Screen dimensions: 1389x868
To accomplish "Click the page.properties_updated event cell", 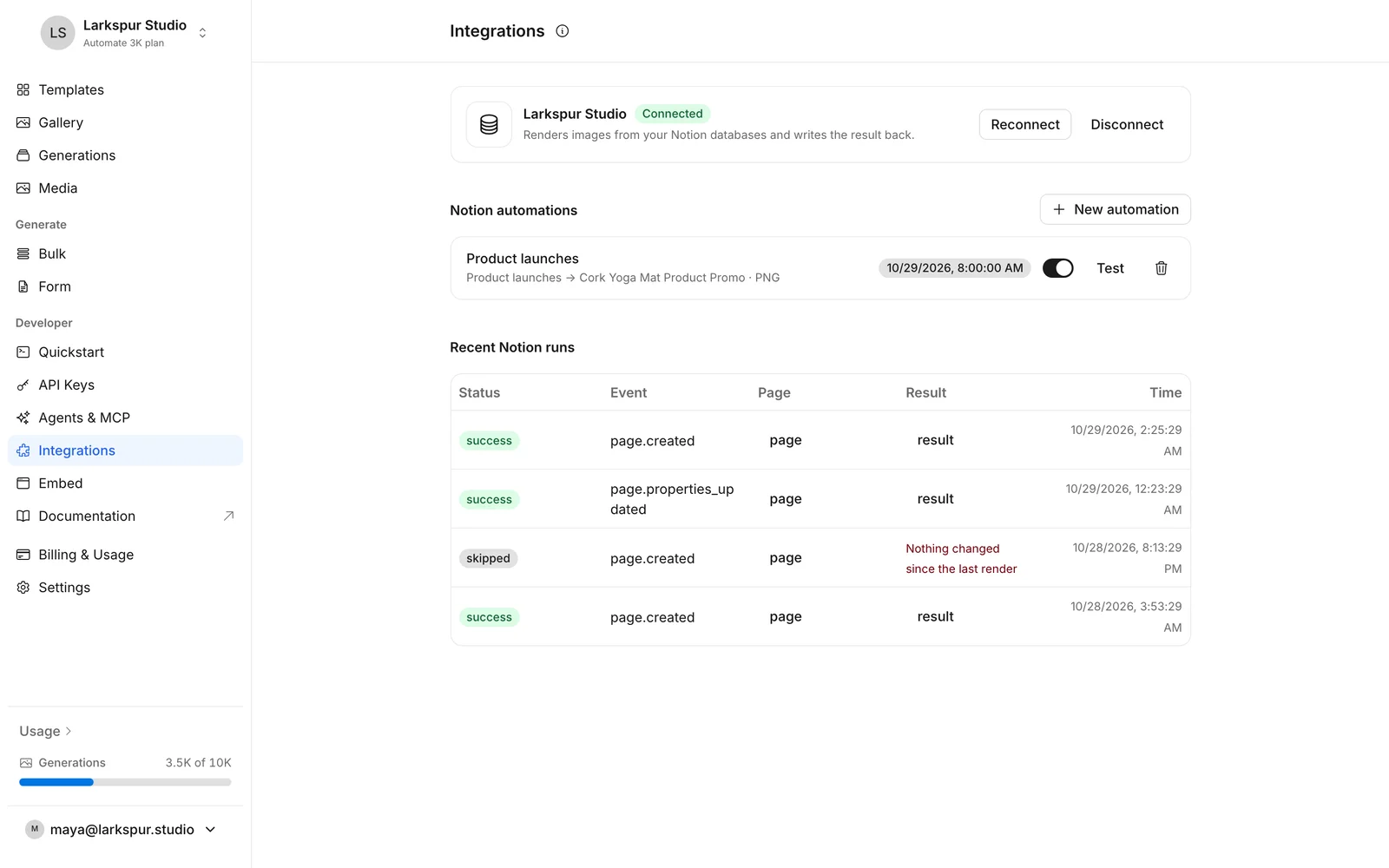I will pos(672,499).
